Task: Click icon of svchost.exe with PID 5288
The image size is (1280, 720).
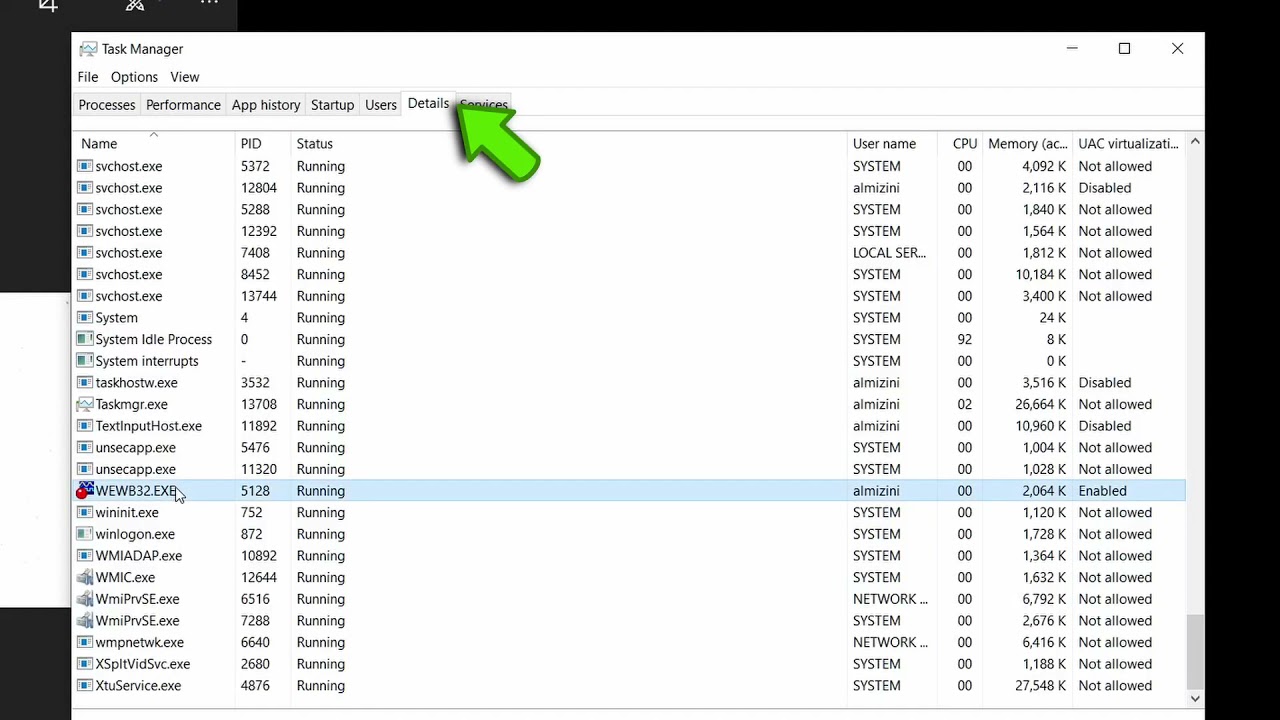Action: 85,210
